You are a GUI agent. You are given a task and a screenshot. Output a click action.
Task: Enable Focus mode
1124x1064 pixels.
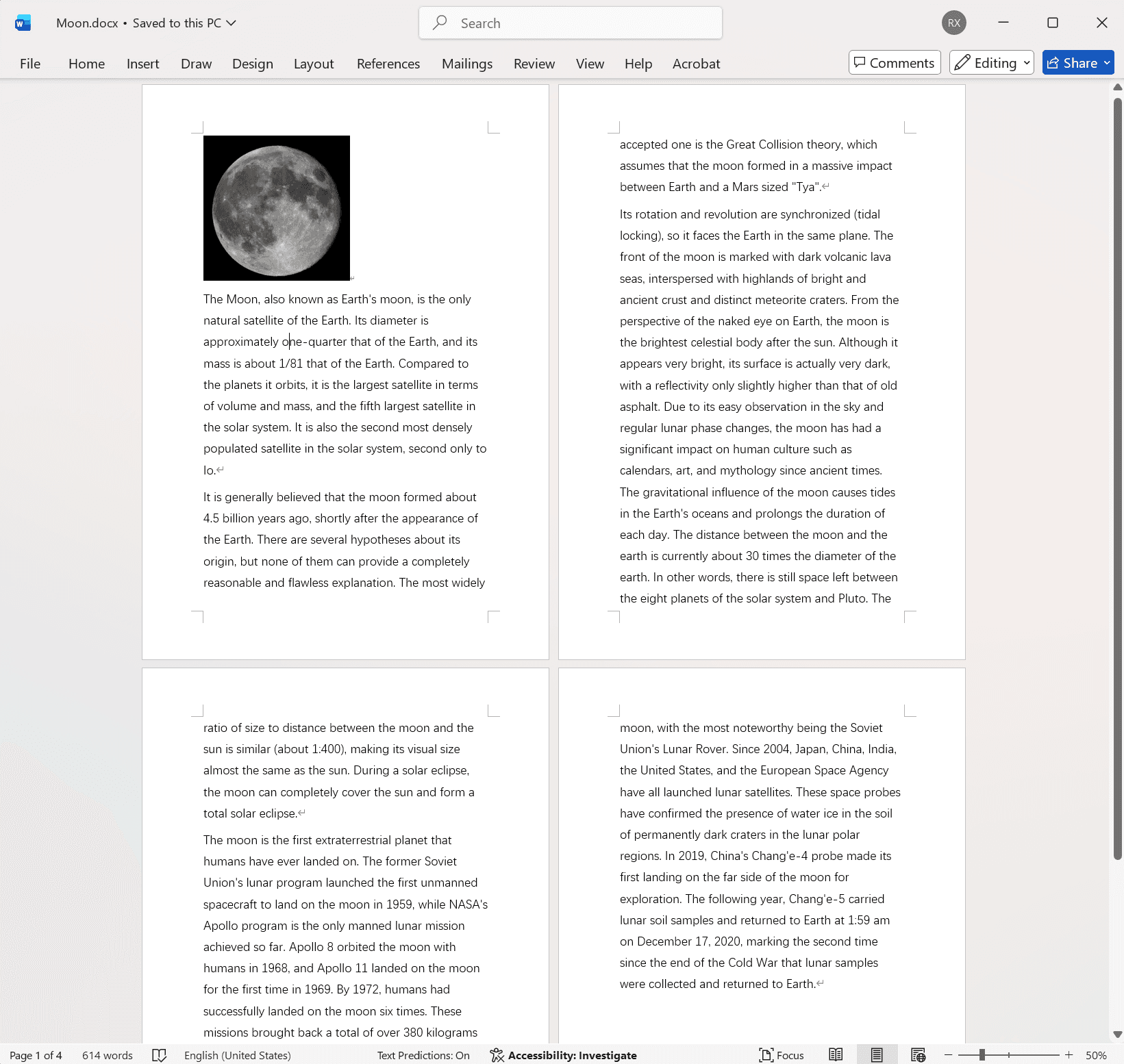782,1055
